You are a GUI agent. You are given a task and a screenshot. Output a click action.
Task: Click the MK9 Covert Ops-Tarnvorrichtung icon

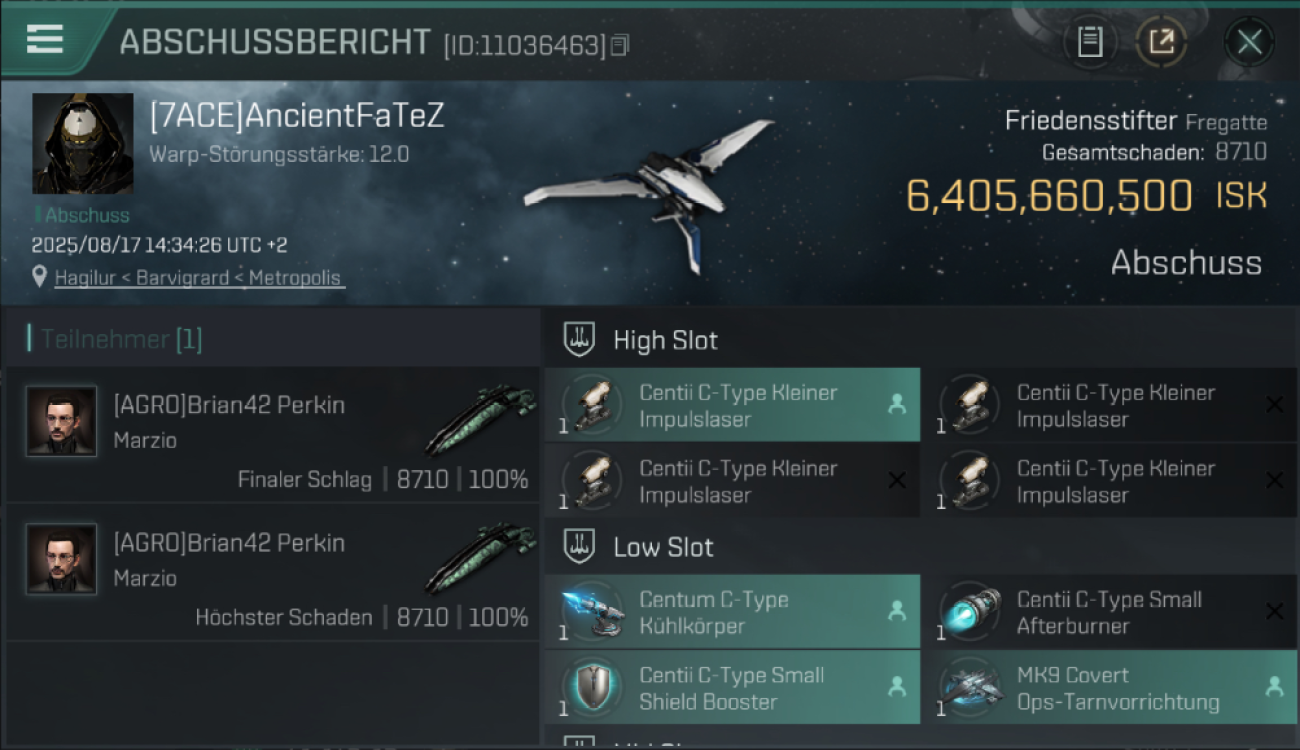[x=969, y=688]
